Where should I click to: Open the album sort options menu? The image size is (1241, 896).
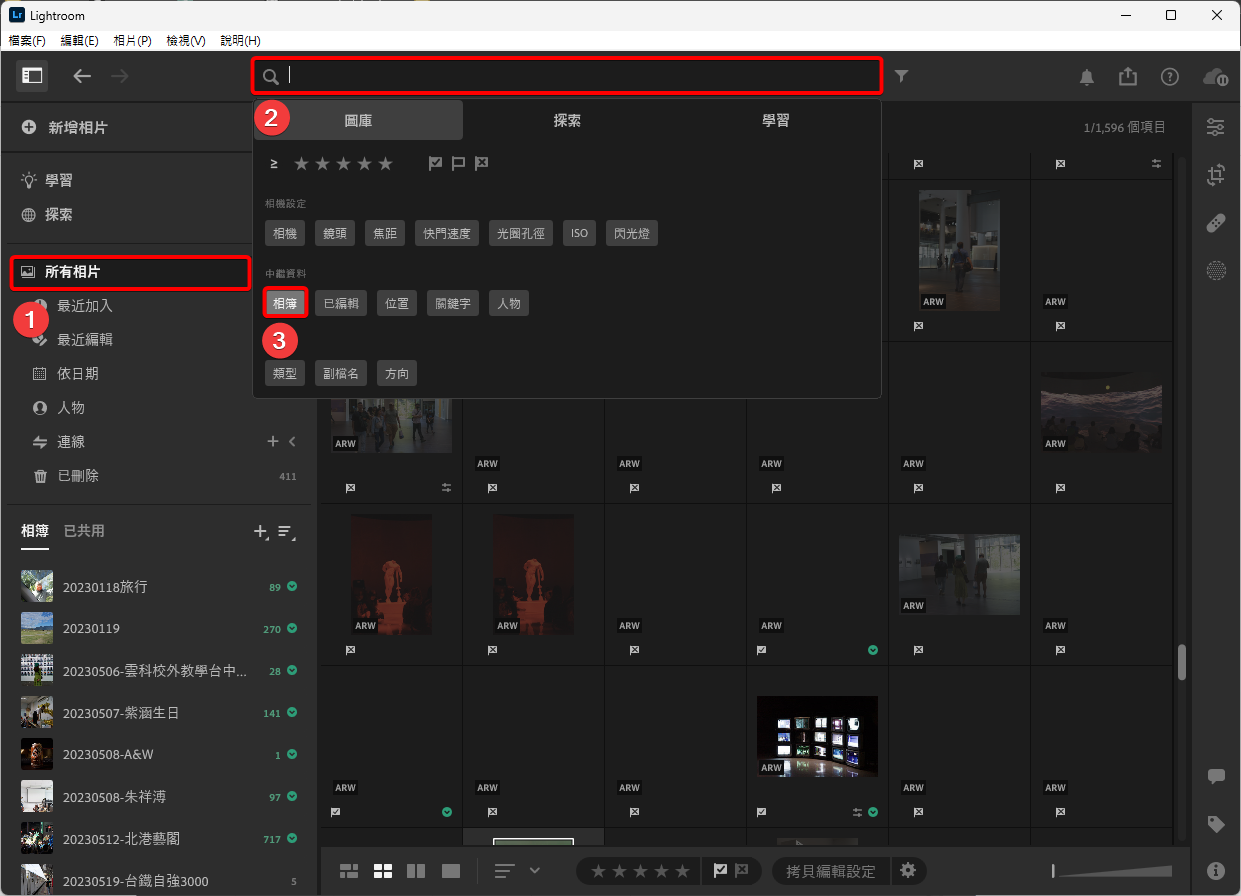286,532
